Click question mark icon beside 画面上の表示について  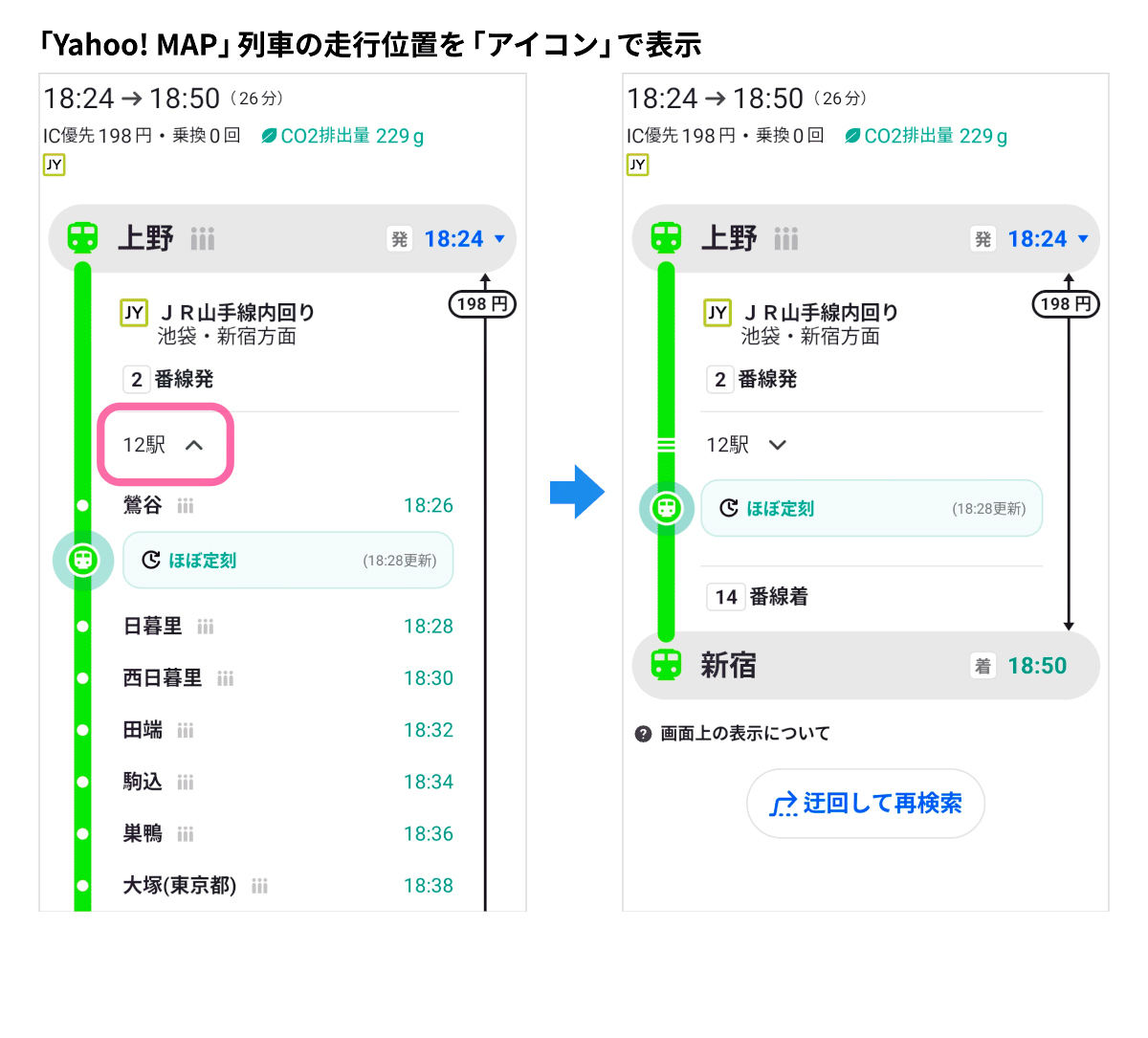[x=643, y=734]
